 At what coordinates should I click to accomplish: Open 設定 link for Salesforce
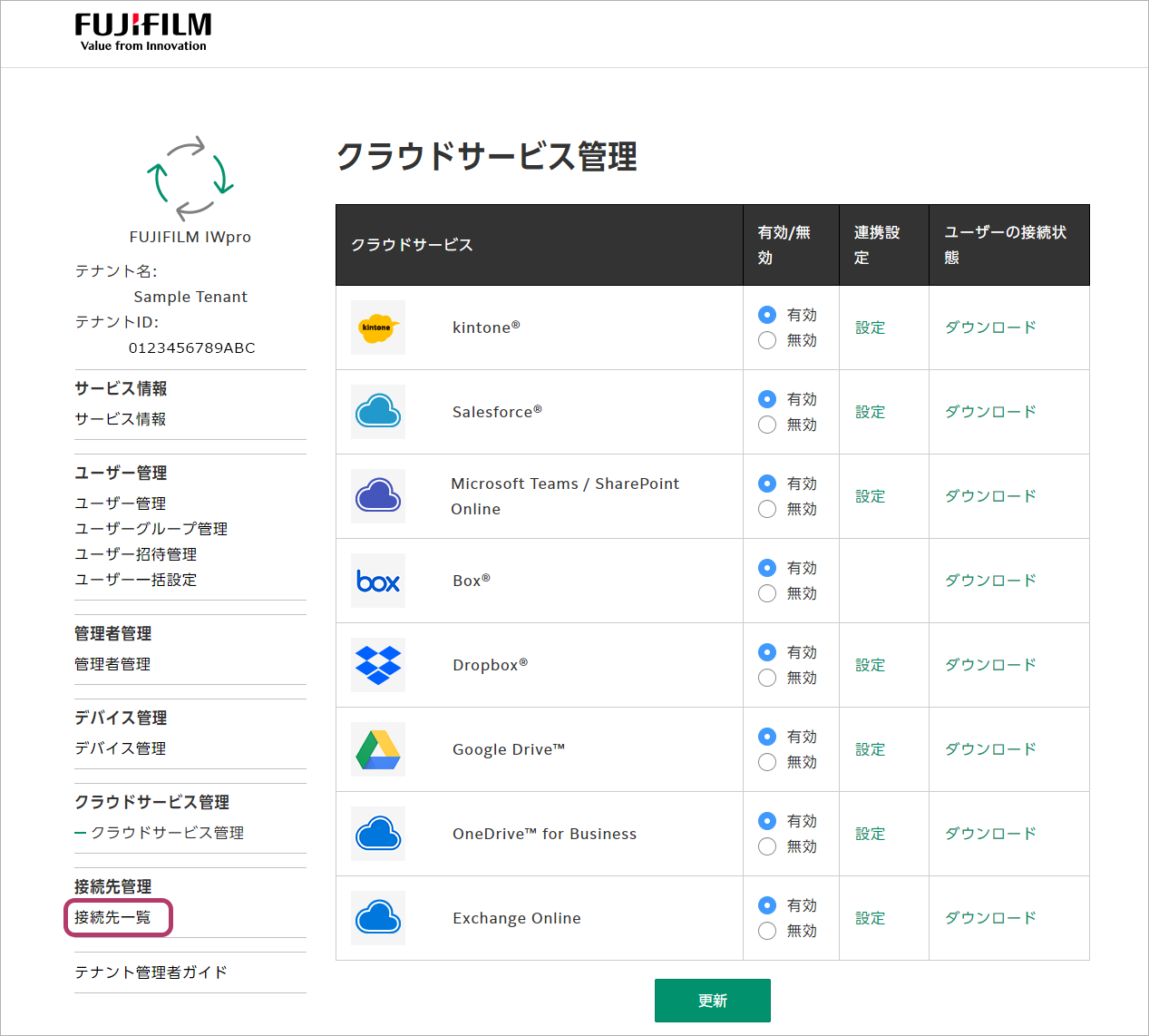[x=870, y=412]
